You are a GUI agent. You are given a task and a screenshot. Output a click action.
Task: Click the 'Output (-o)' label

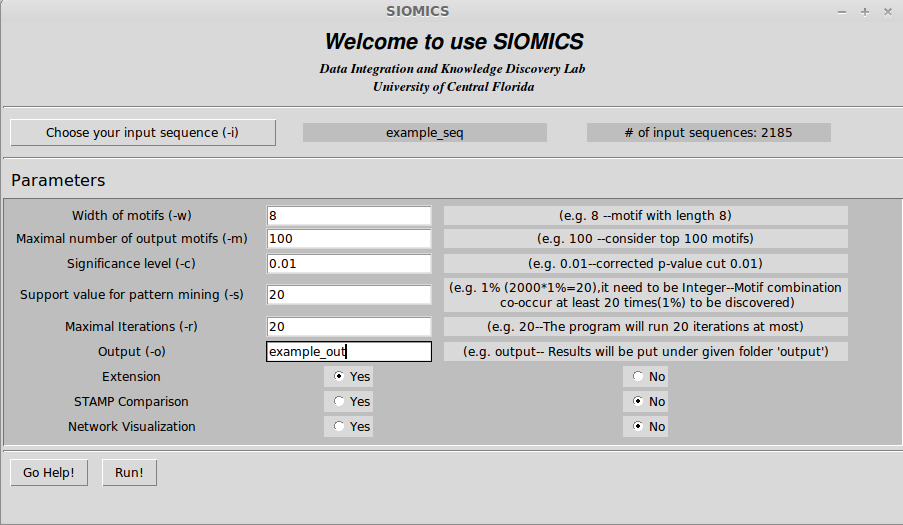click(132, 352)
